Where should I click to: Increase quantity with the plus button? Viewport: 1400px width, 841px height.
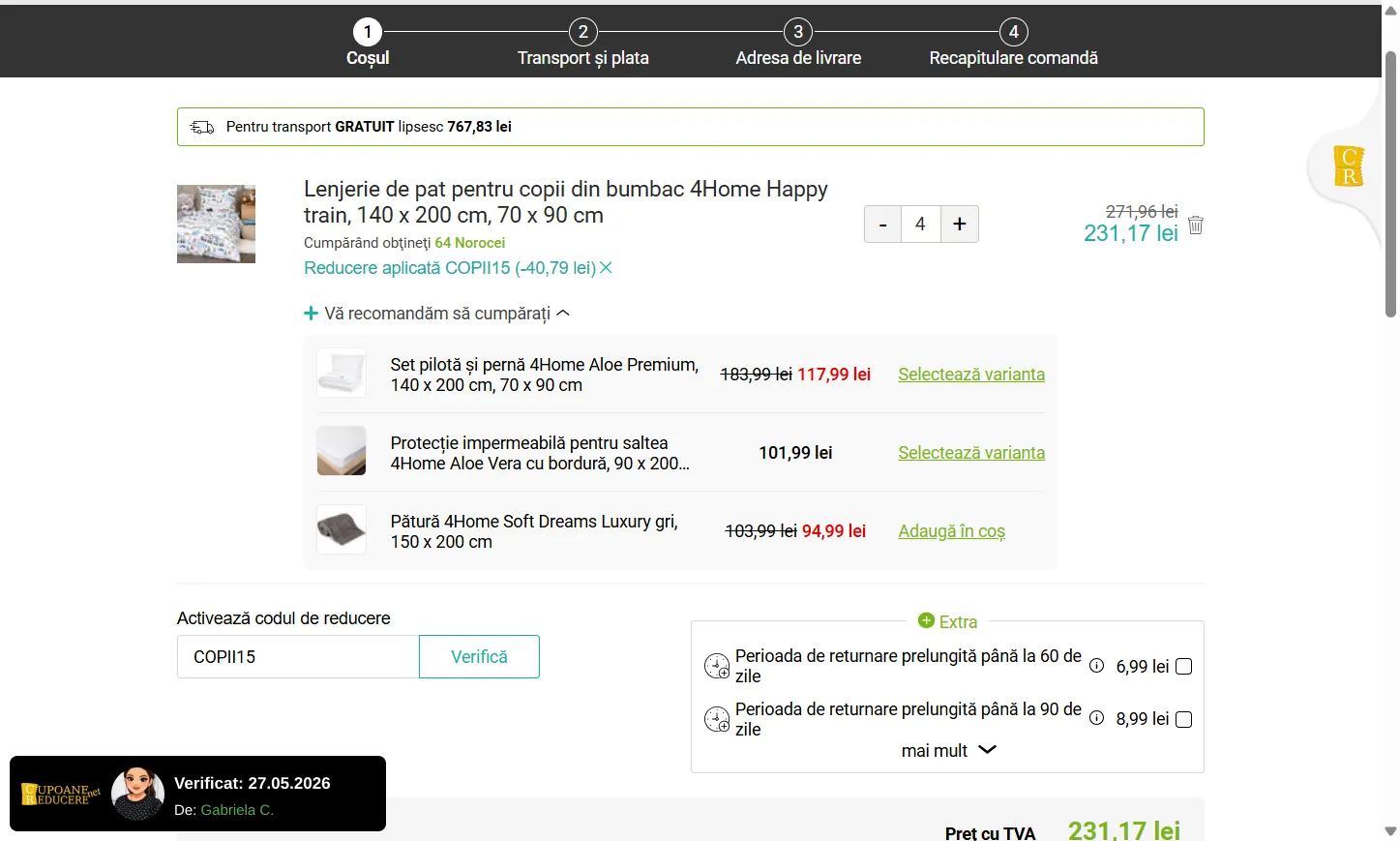[960, 224]
